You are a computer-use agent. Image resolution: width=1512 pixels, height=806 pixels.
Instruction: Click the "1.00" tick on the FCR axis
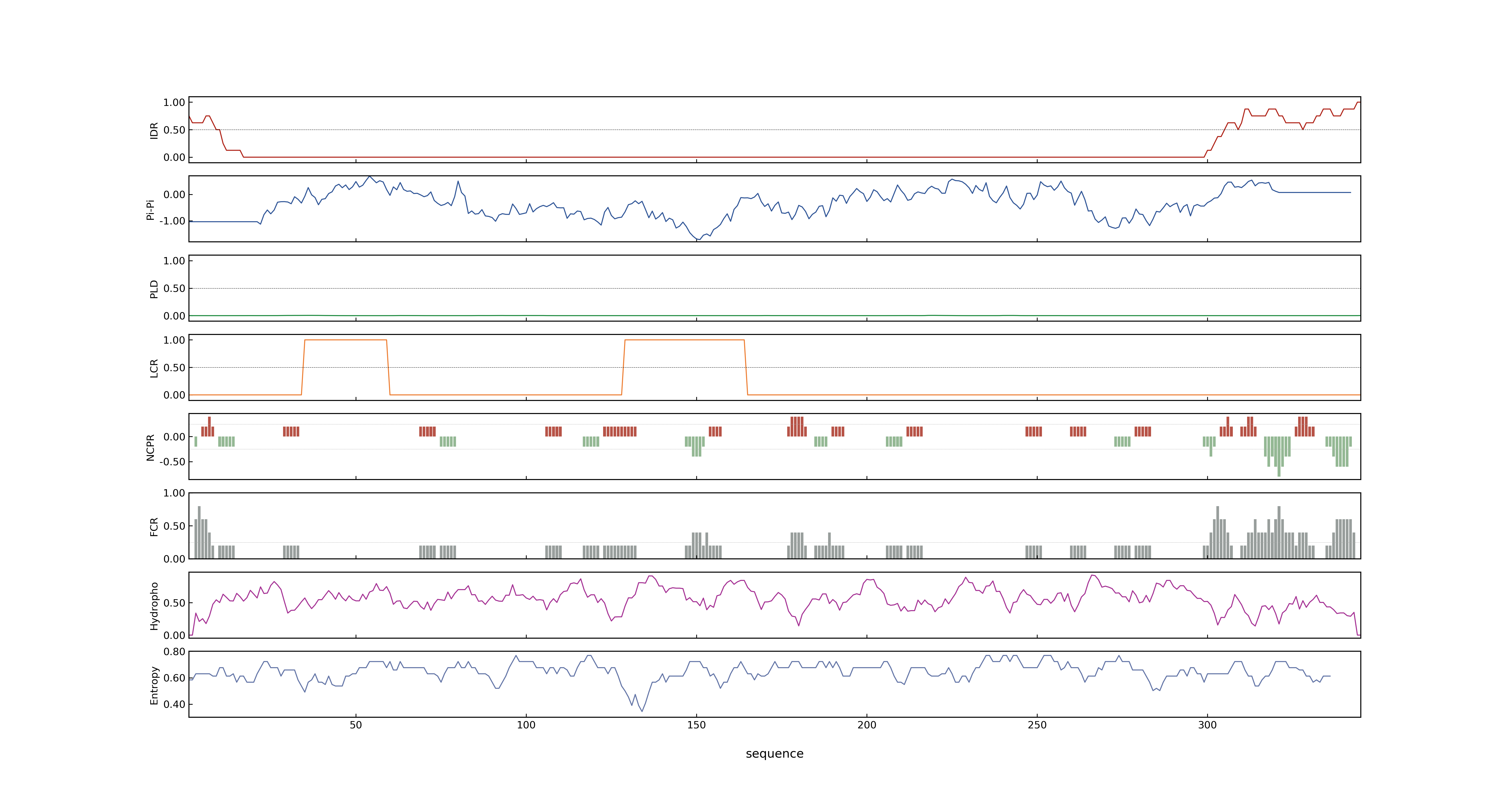pyautogui.click(x=174, y=493)
